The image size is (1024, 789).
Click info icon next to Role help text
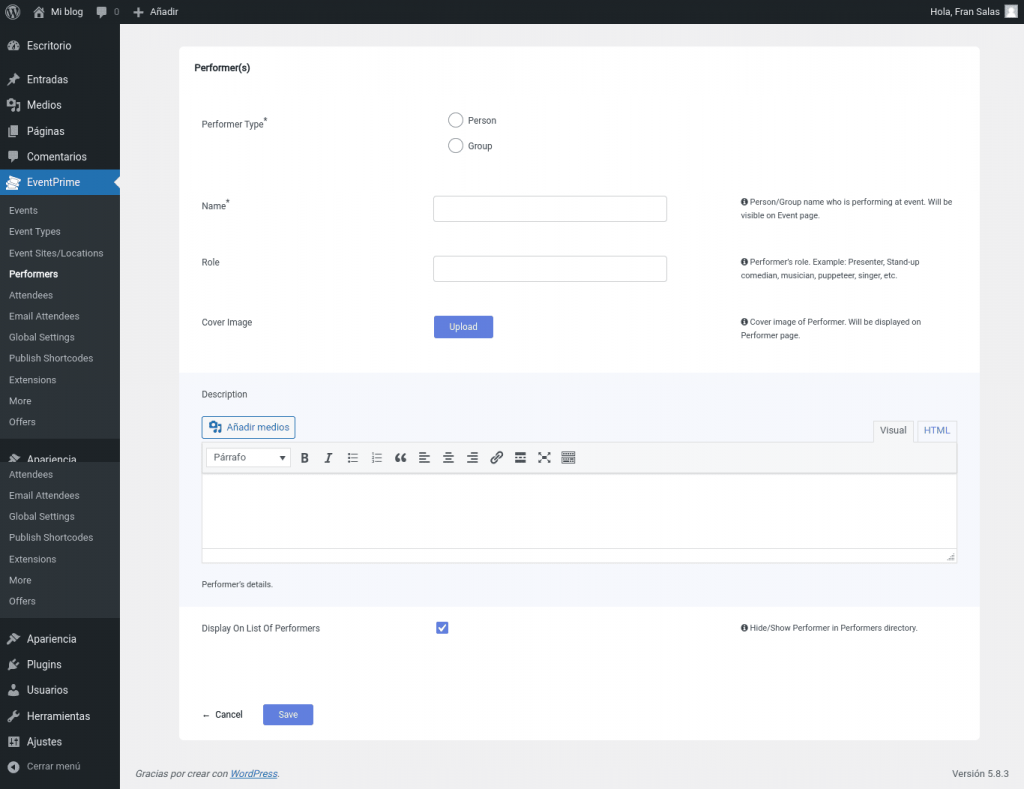(x=744, y=262)
